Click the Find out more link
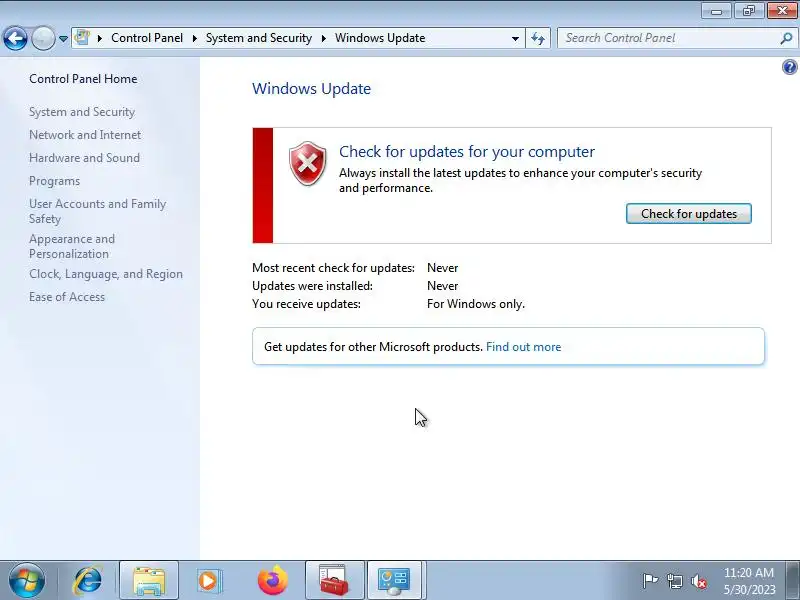Viewport: 800px width, 600px height. pyautogui.click(x=523, y=347)
